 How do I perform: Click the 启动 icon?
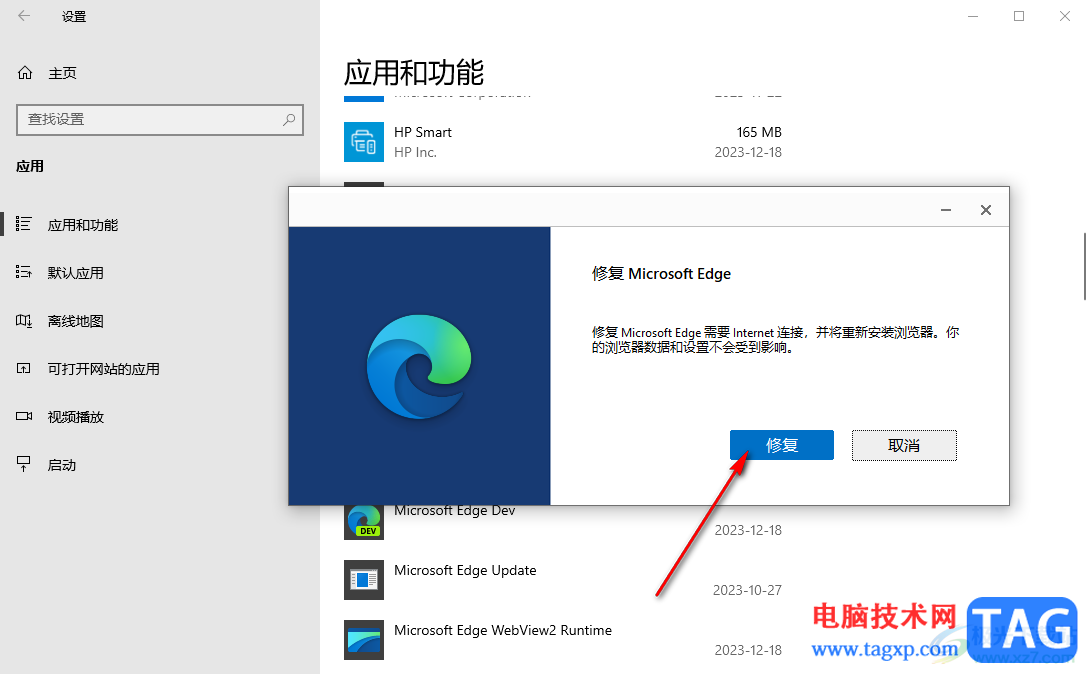click(24, 464)
